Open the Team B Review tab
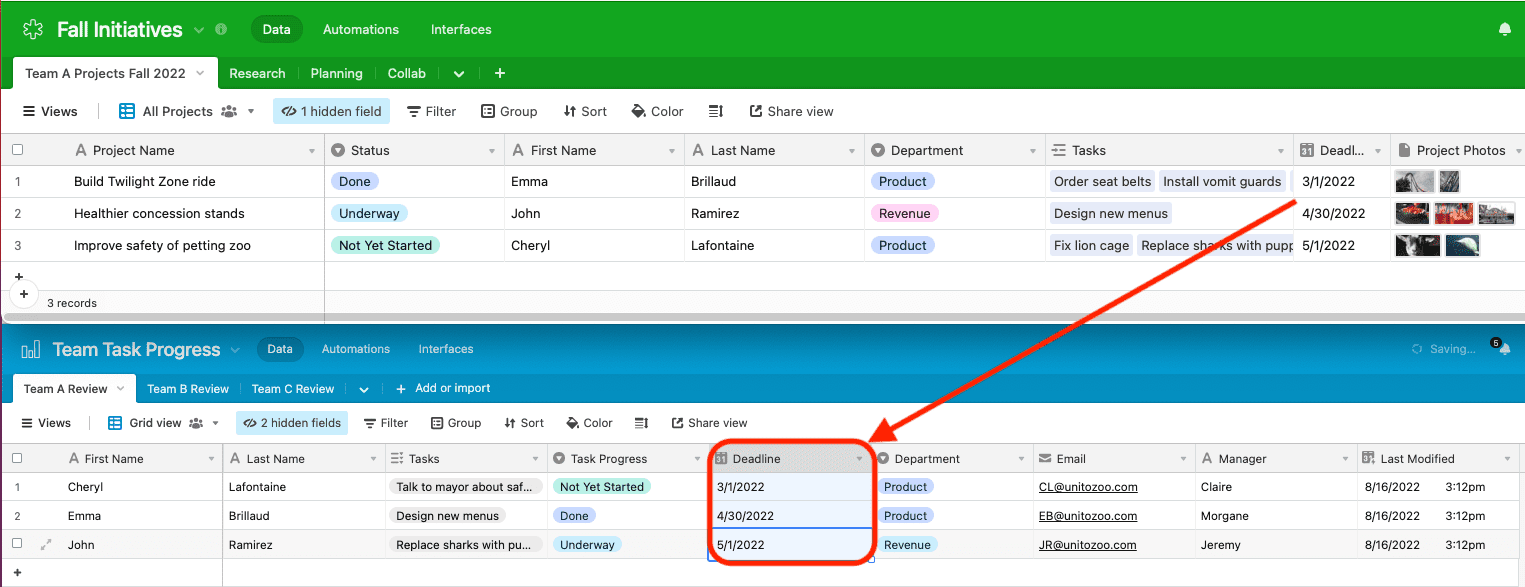Viewport: 1525px width, 587px height. (188, 389)
